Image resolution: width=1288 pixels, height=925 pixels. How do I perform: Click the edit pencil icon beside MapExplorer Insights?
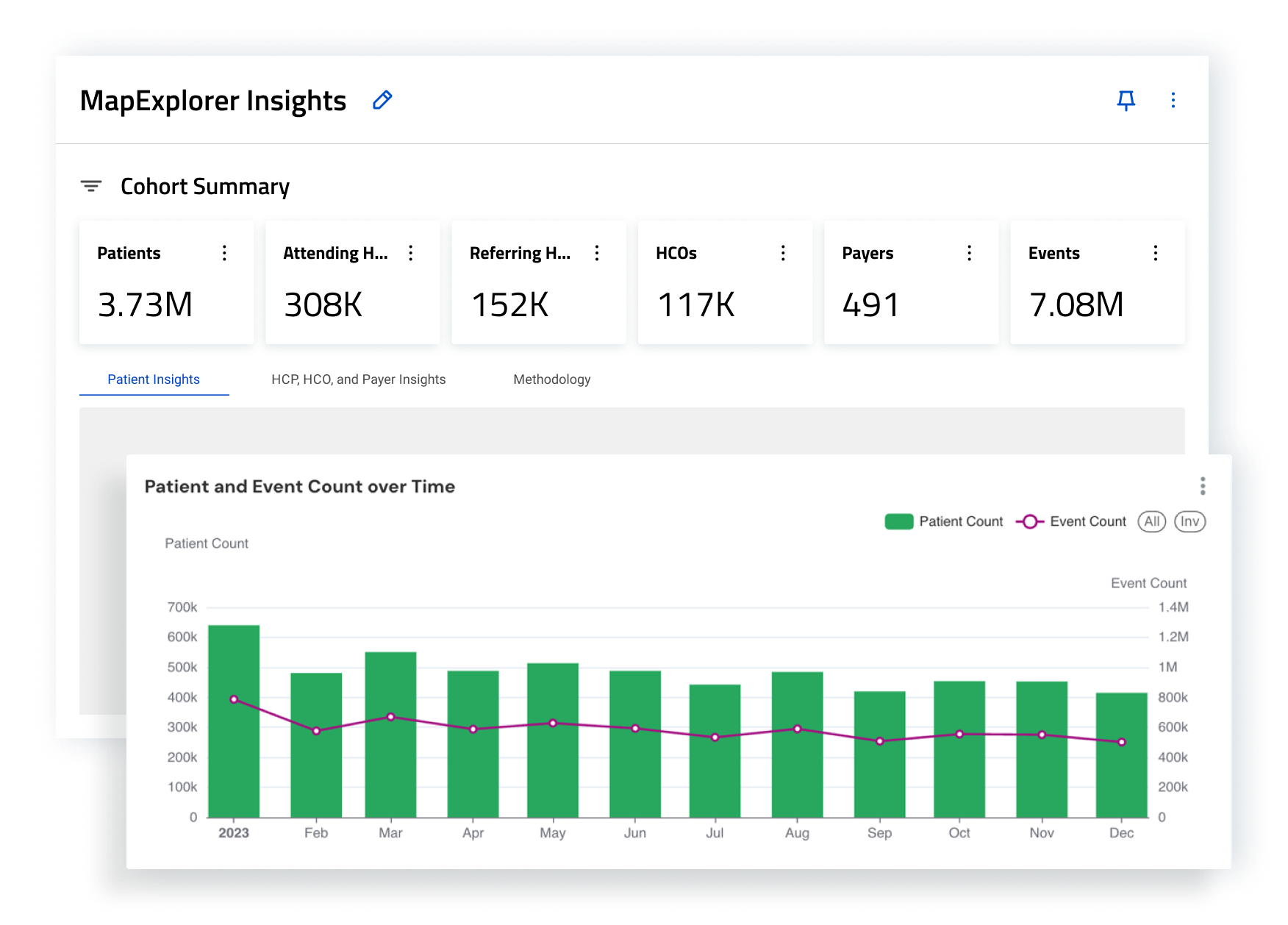point(382,100)
